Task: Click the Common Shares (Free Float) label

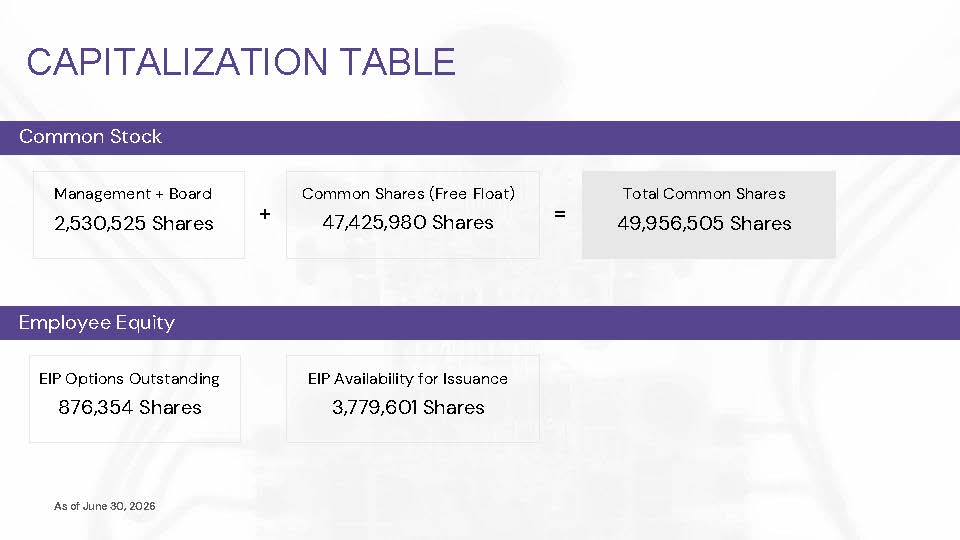Action: (x=408, y=194)
